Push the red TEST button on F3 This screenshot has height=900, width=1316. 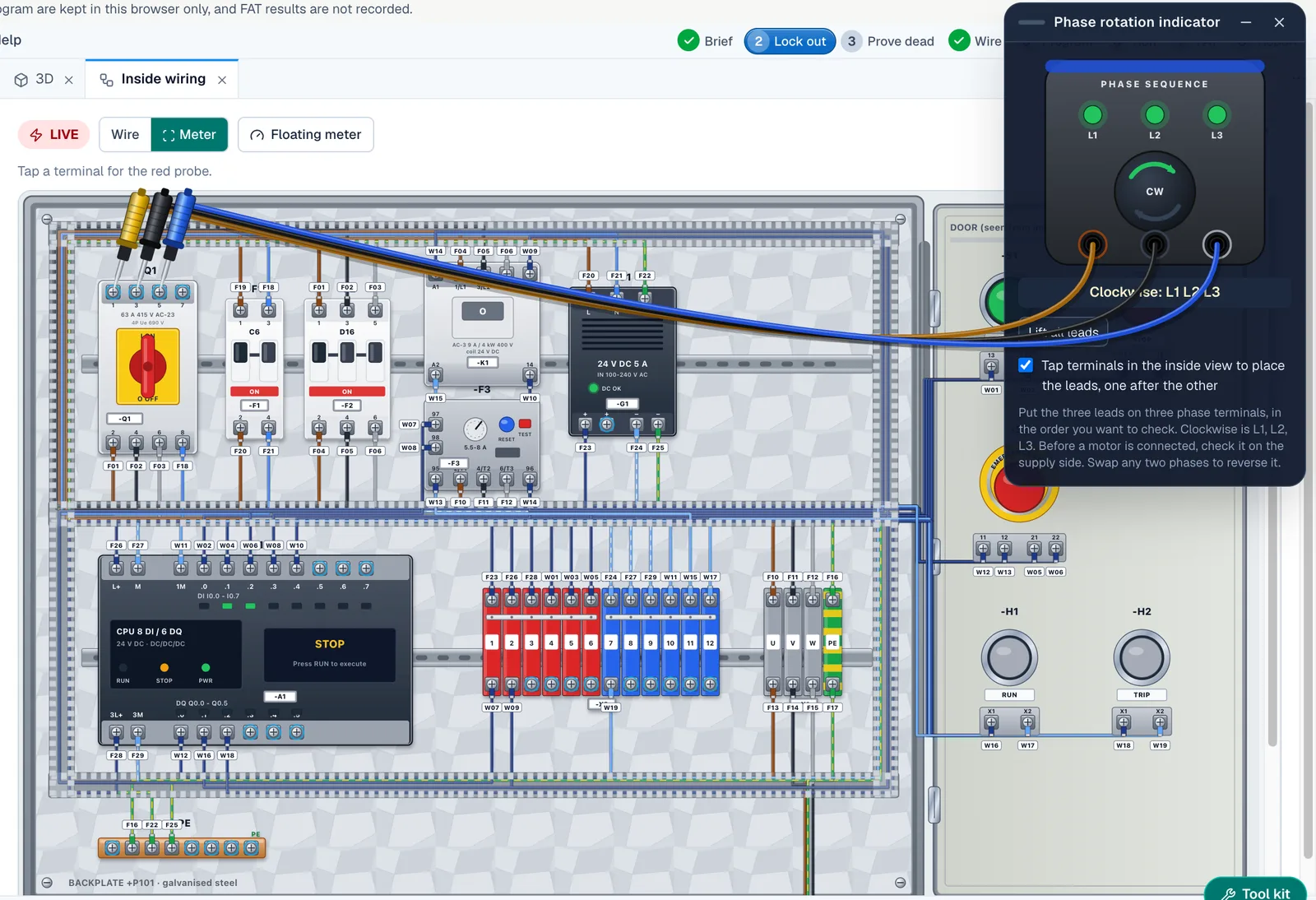525,424
